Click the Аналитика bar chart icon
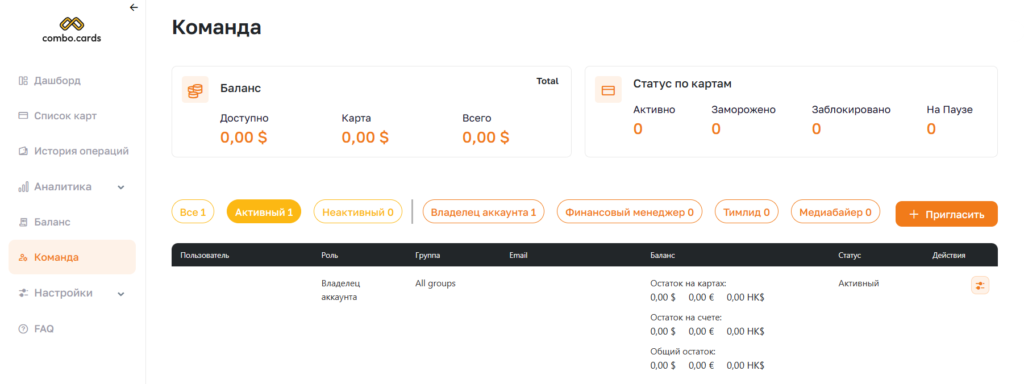 click(x=23, y=187)
